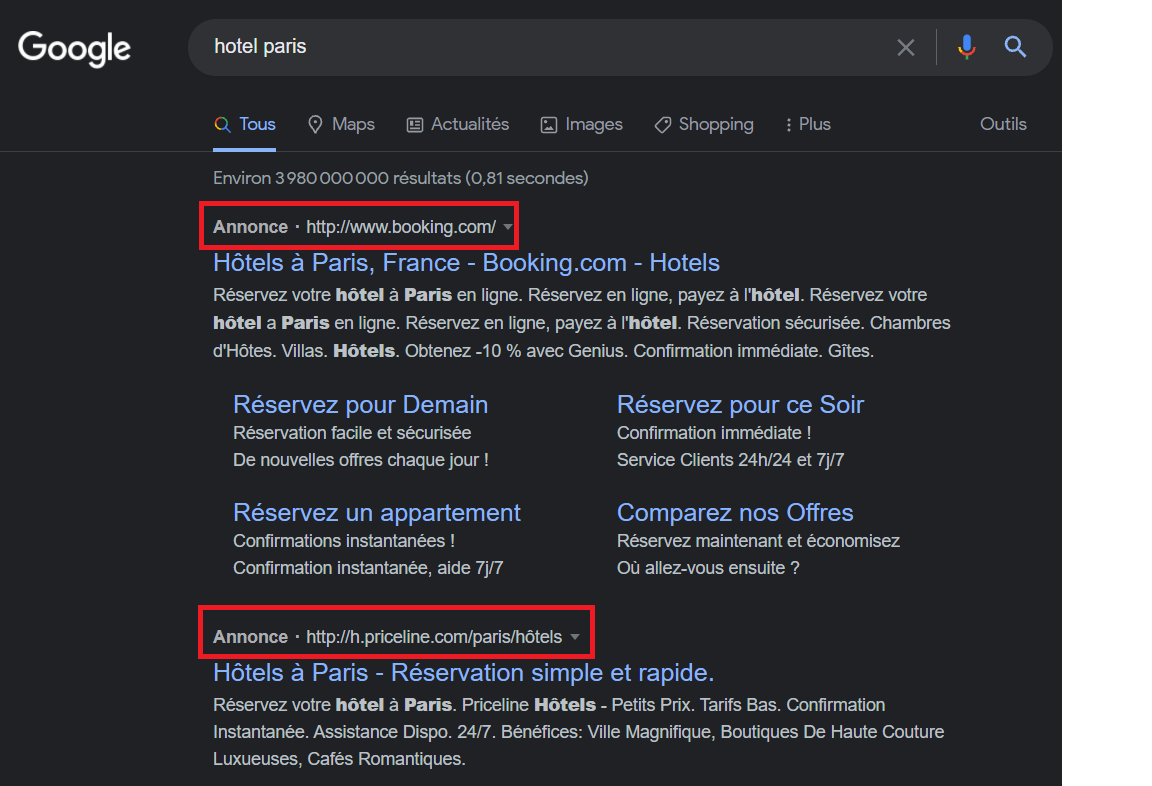This screenshot has width=1152, height=786.
Task: Click 'Confirmations instantanées !' text
Action: pos(344,541)
